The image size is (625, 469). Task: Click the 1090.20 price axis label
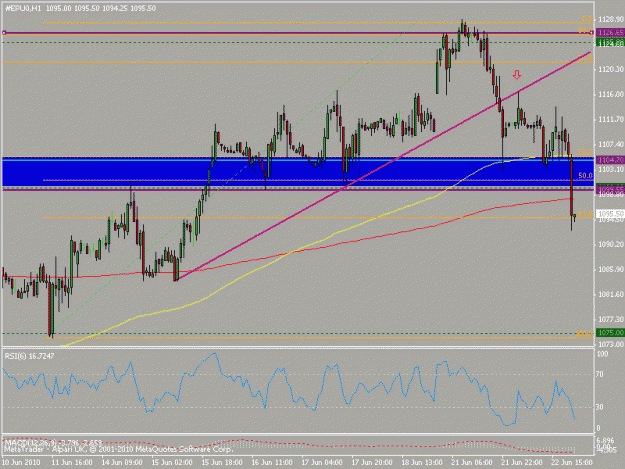(611, 244)
